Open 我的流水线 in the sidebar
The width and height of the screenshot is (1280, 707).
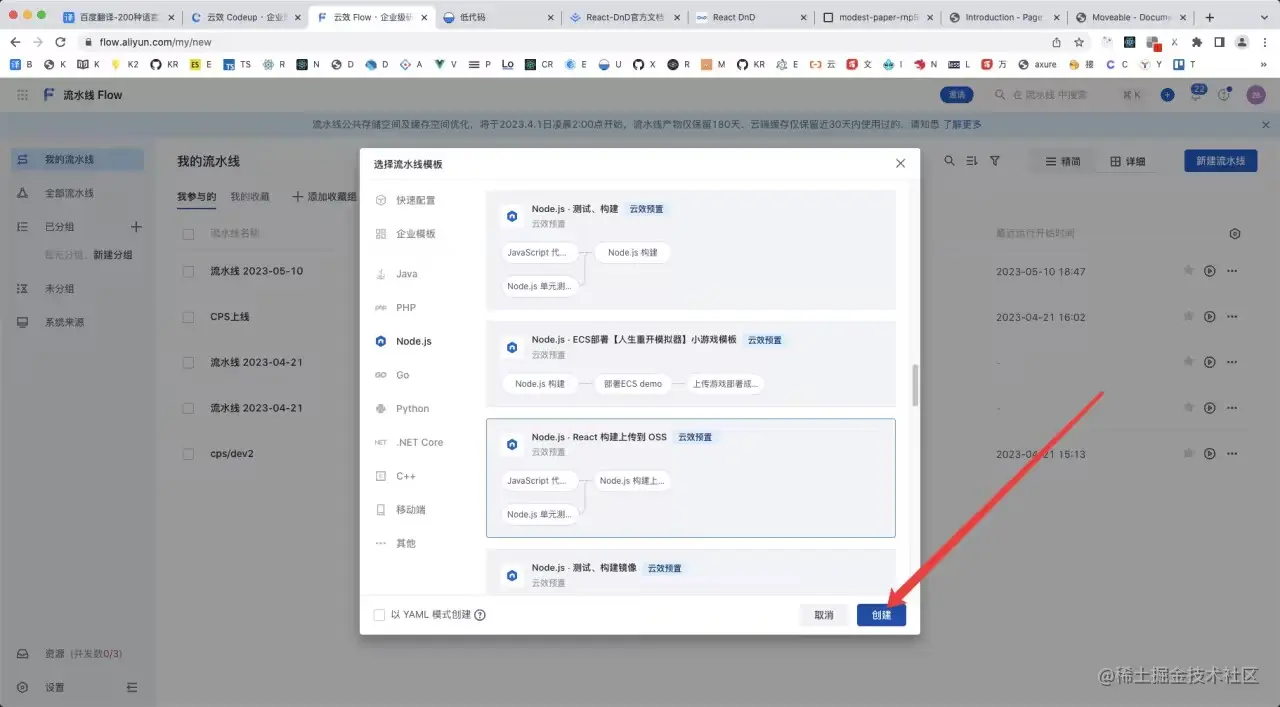point(77,160)
